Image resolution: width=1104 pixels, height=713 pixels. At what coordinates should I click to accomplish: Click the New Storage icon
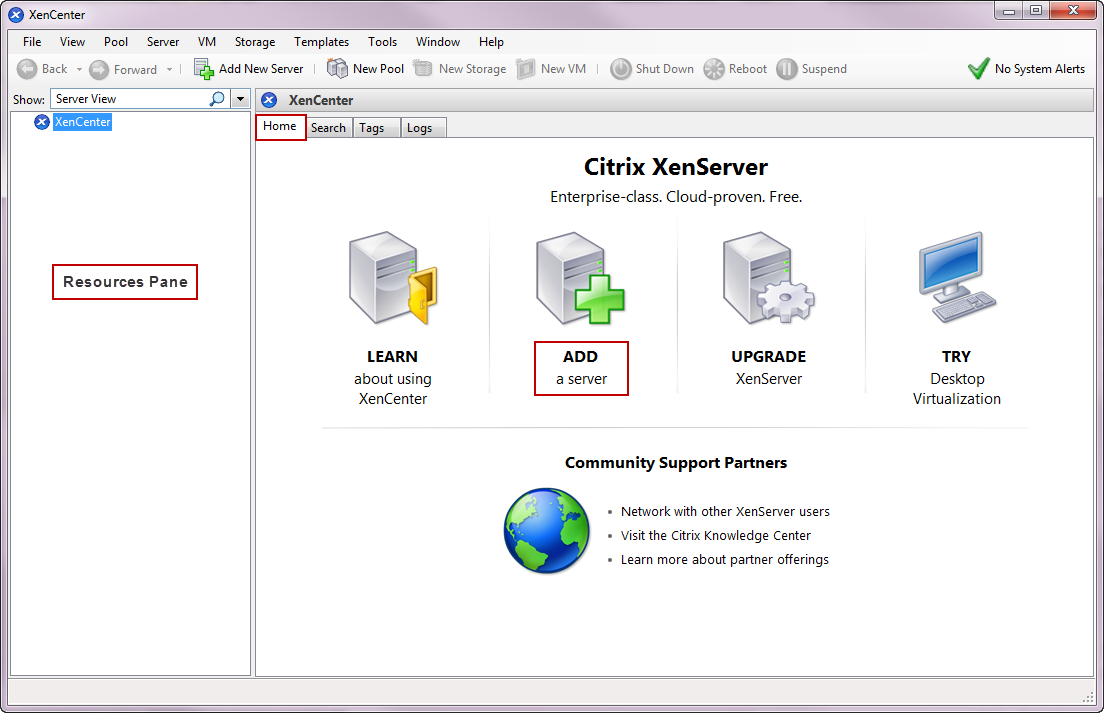(422, 68)
